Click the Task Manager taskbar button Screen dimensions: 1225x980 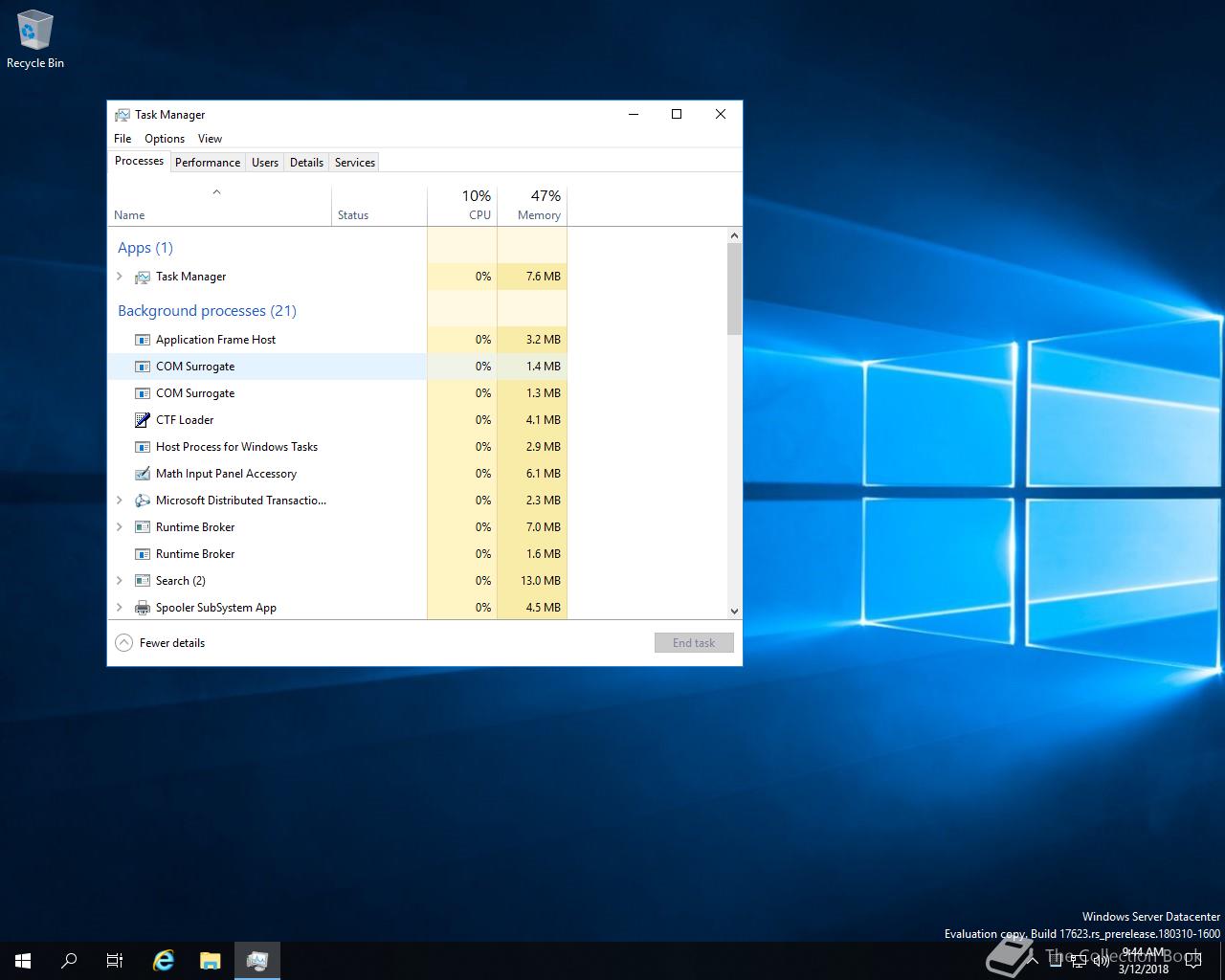[x=257, y=961]
